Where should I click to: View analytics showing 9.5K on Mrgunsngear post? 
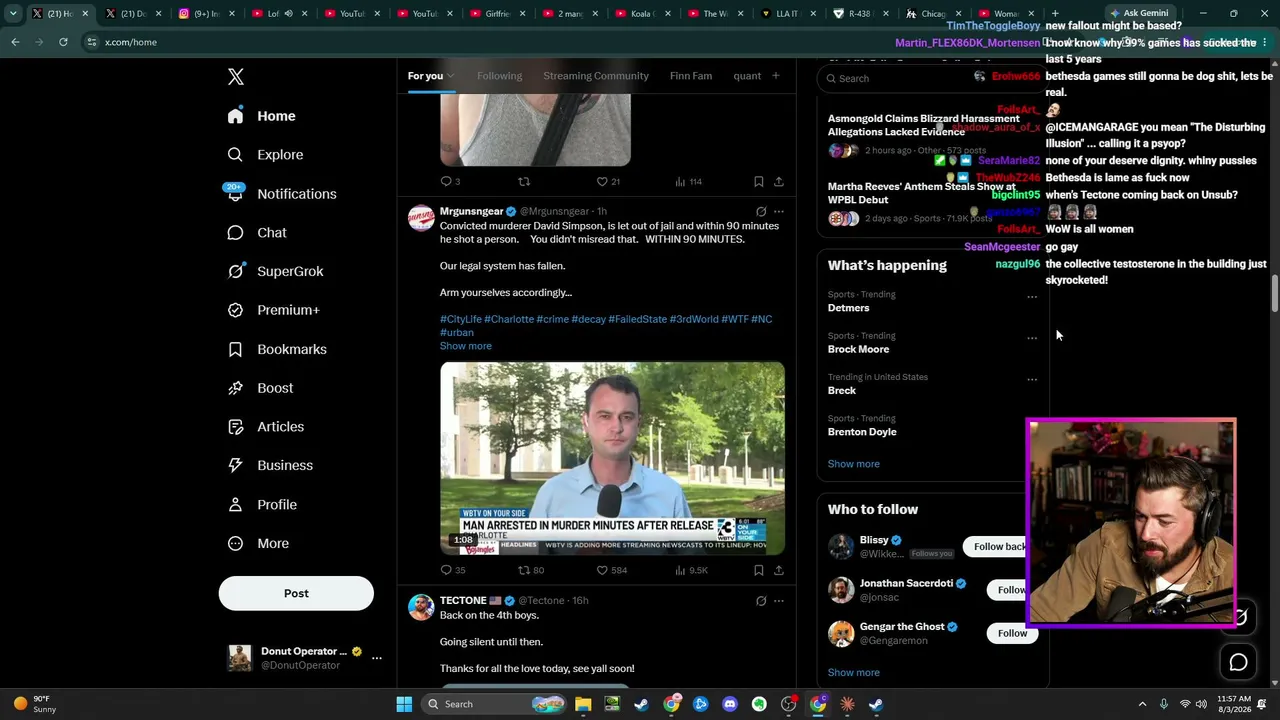(x=691, y=570)
